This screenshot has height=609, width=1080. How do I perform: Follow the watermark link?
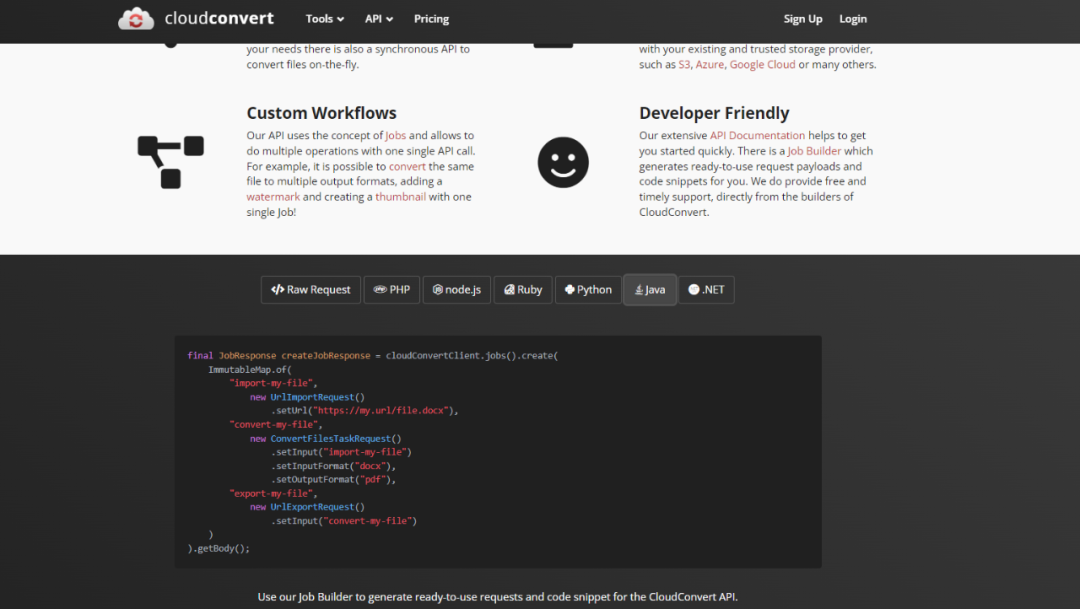(273, 196)
